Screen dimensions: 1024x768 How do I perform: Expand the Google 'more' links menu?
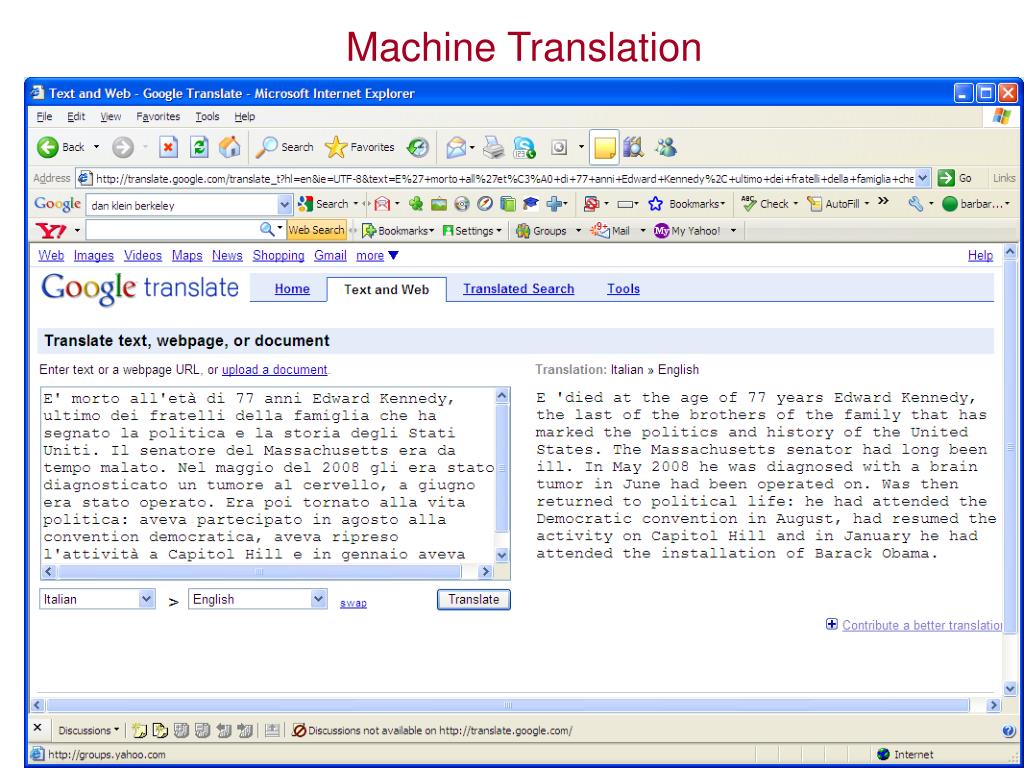[377, 256]
